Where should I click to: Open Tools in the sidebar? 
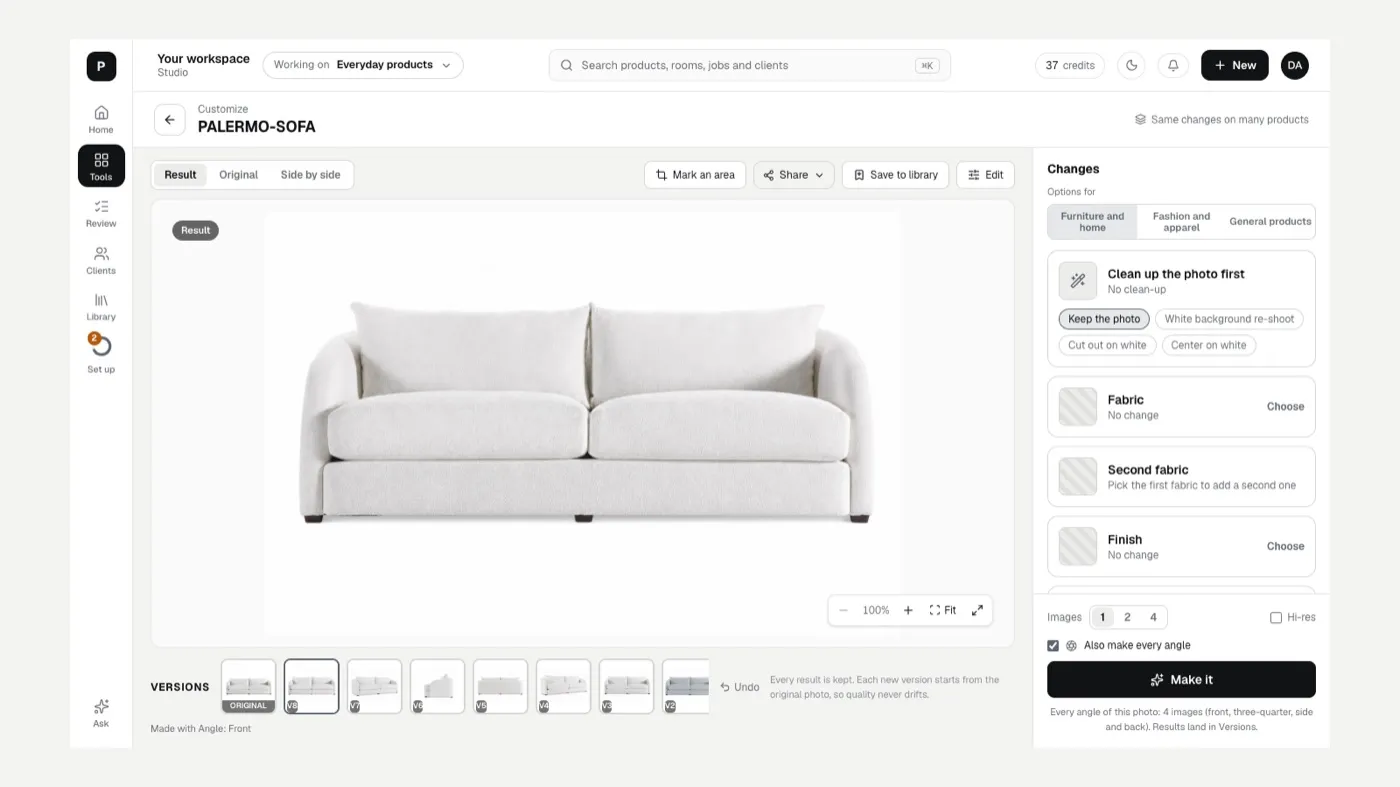click(x=101, y=166)
